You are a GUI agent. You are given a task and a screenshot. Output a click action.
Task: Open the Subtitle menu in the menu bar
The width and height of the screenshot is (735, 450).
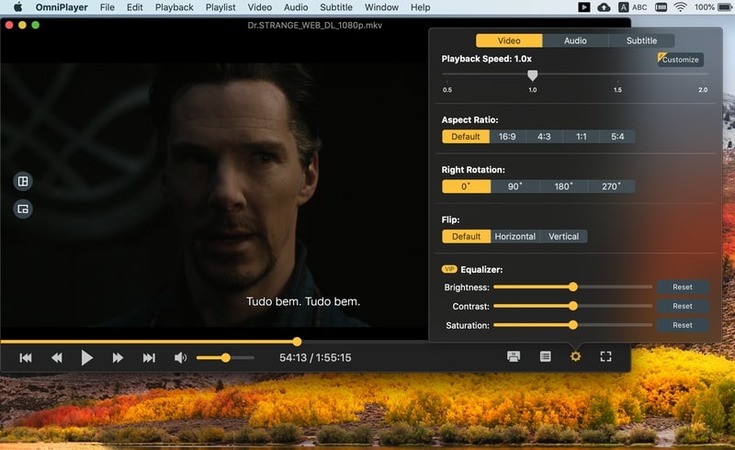pos(336,7)
